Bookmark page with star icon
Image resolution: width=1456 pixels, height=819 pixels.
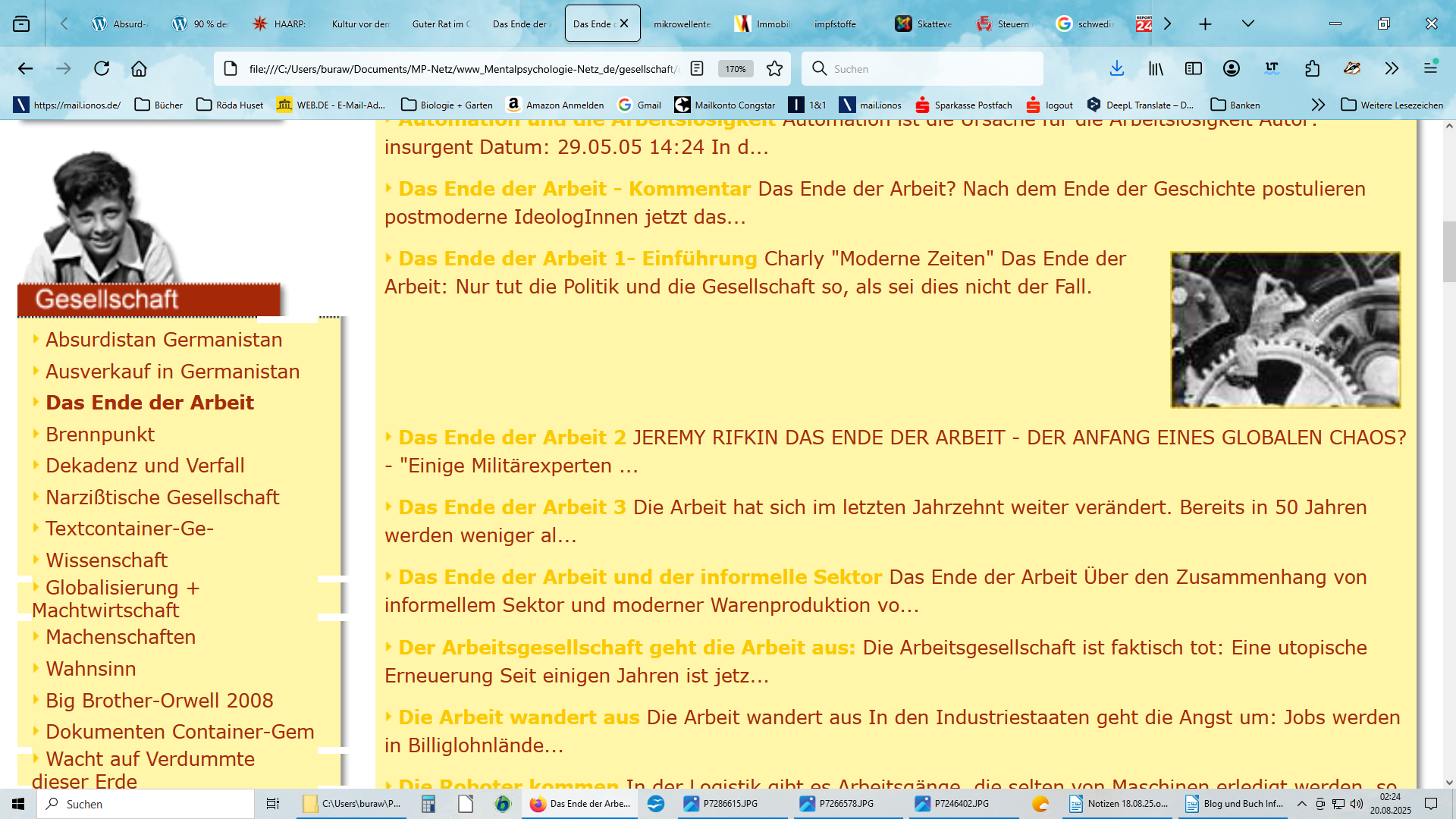point(774,69)
